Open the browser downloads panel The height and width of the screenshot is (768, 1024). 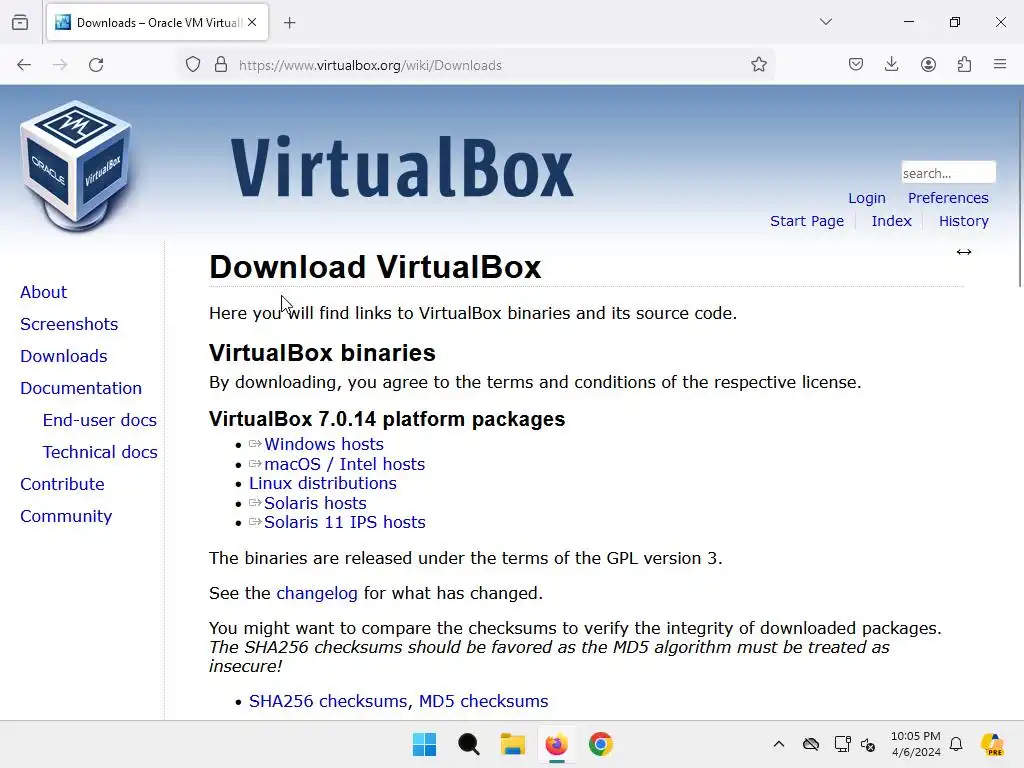(x=891, y=65)
